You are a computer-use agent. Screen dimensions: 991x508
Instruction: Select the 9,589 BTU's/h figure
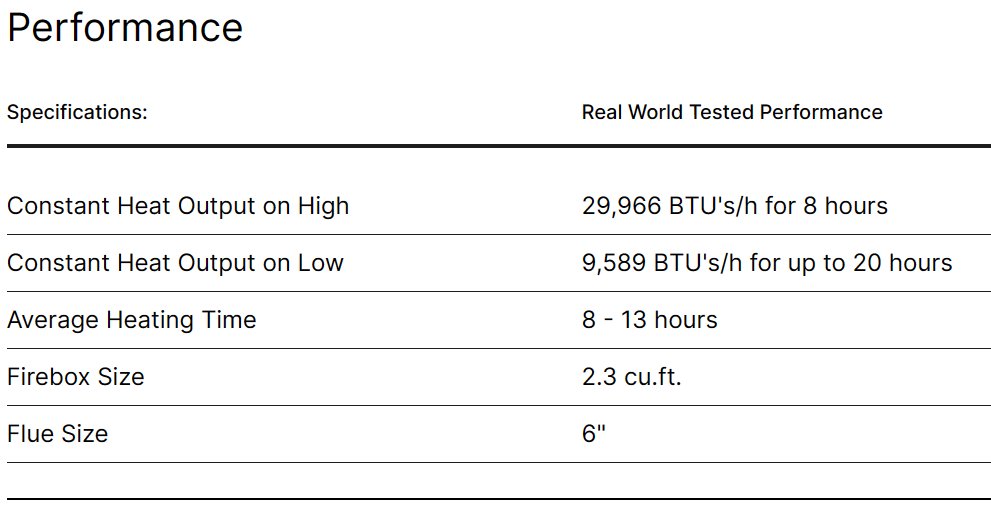click(x=663, y=263)
